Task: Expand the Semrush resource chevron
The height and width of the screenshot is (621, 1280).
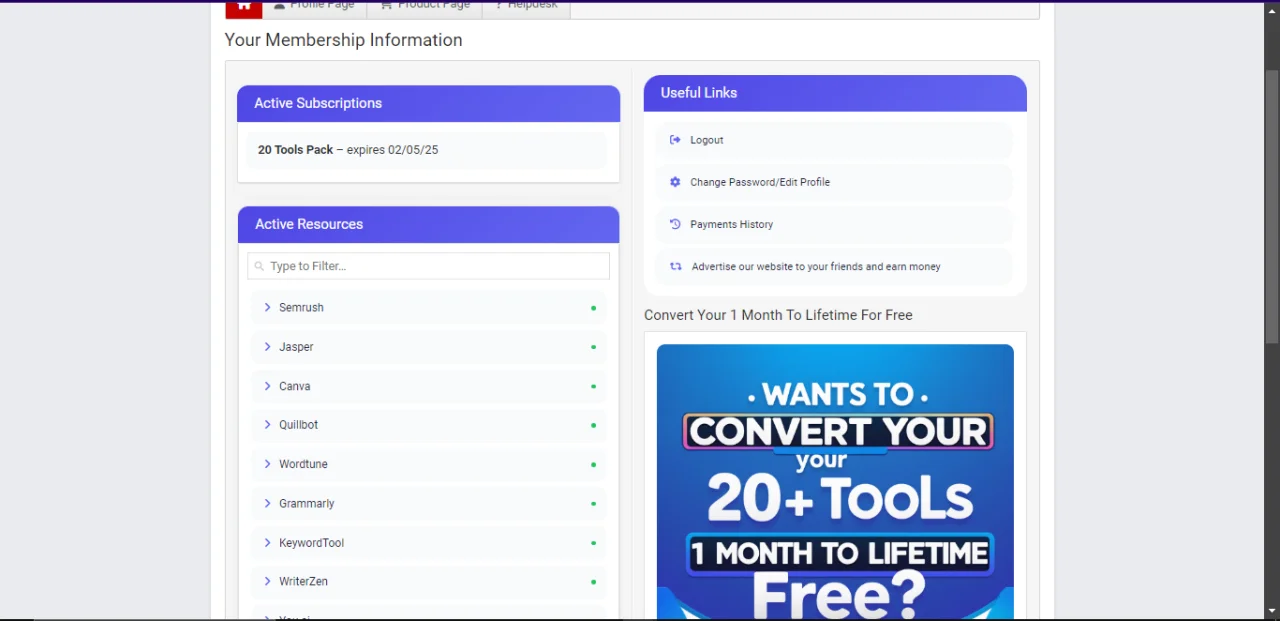Action: coord(267,307)
